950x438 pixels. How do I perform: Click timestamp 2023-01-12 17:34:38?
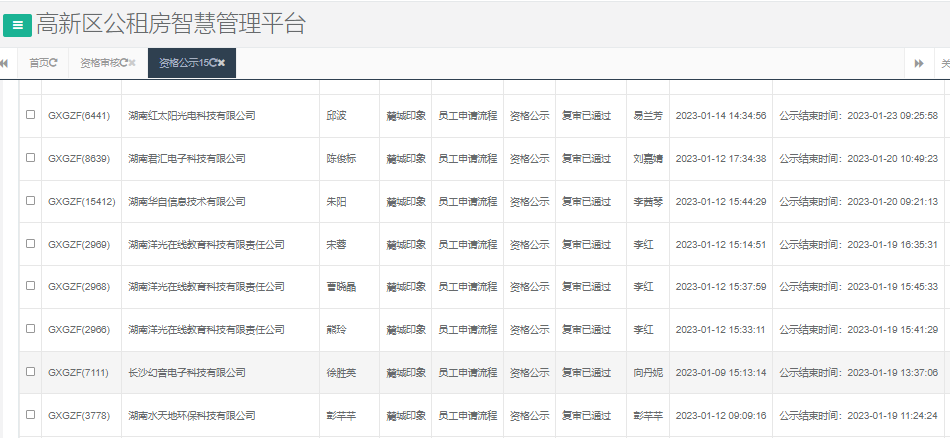point(721,159)
